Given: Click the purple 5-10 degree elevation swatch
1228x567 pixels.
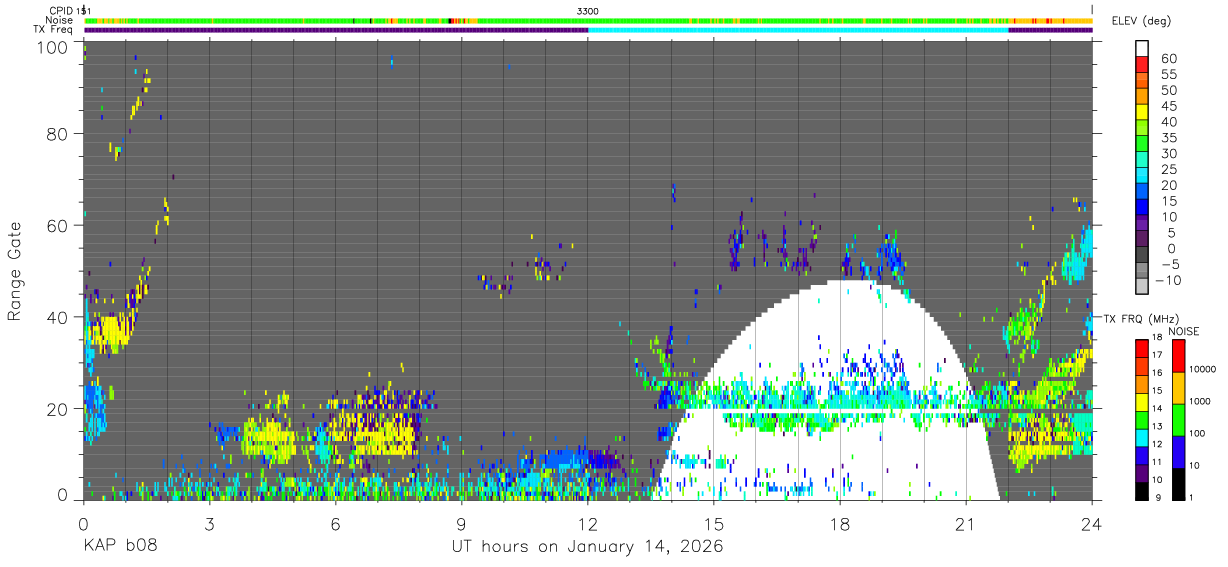Looking at the screenshot, I should click(1144, 225).
